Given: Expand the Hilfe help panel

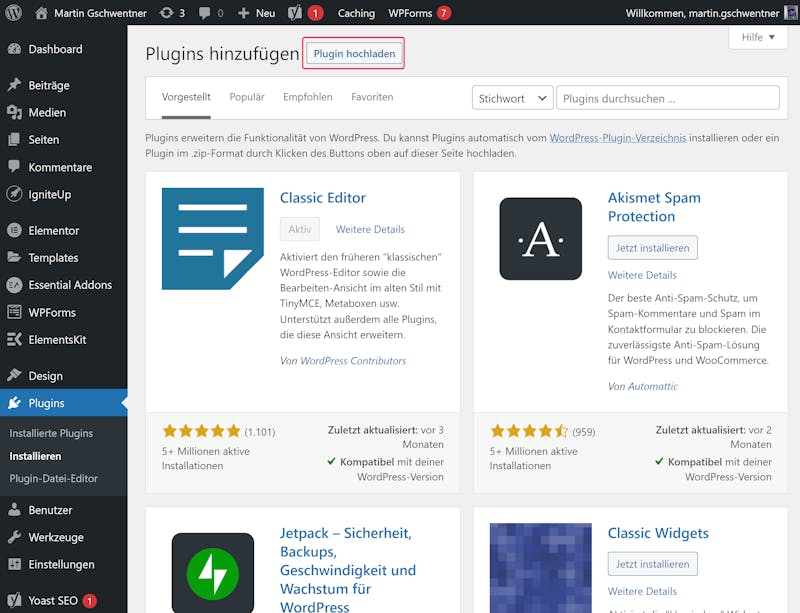Looking at the screenshot, I should tap(758, 37).
